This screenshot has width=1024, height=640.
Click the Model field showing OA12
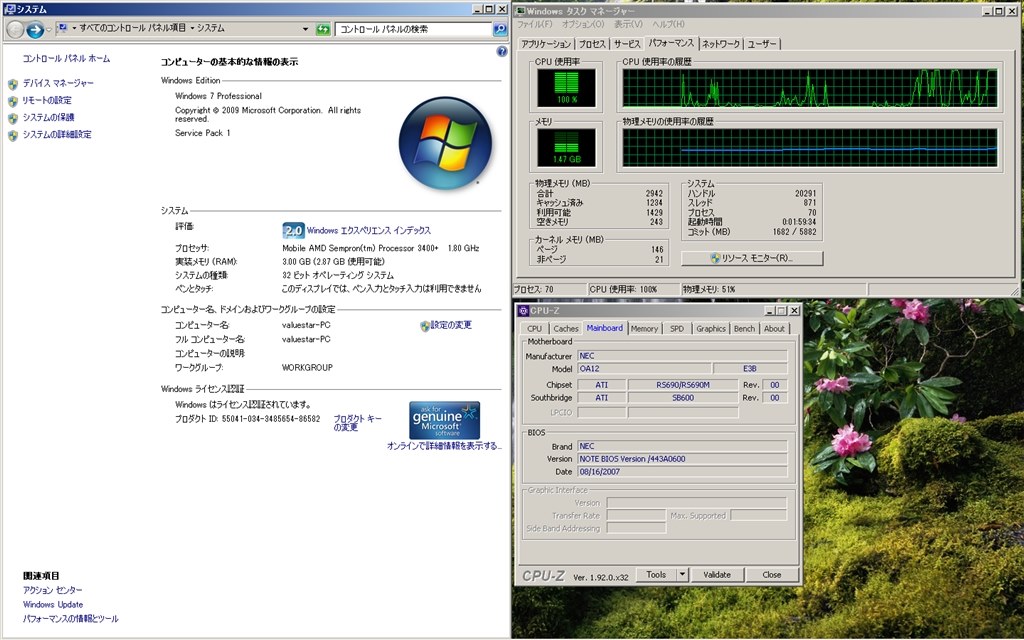pyautogui.click(x=645, y=369)
